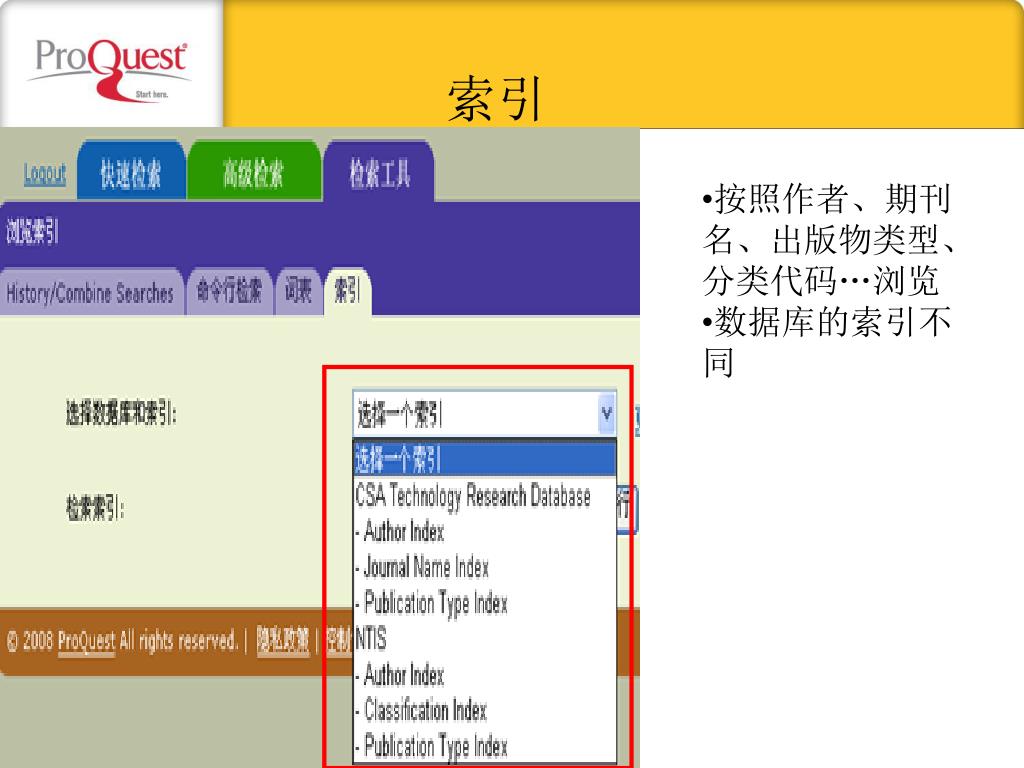1024x768 pixels.
Task: Open the 词表 sub-tab
Action: pyautogui.click(x=298, y=291)
